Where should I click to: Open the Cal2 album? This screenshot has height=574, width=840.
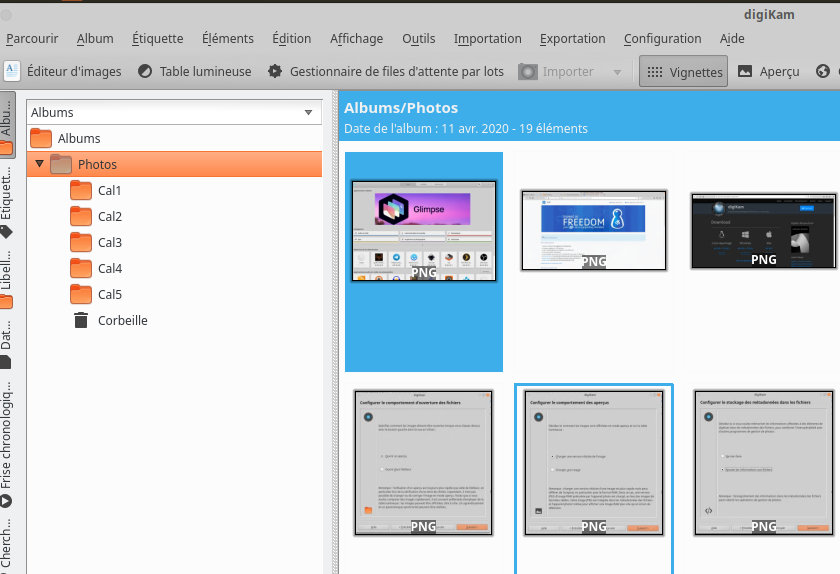pyautogui.click(x=110, y=217)
